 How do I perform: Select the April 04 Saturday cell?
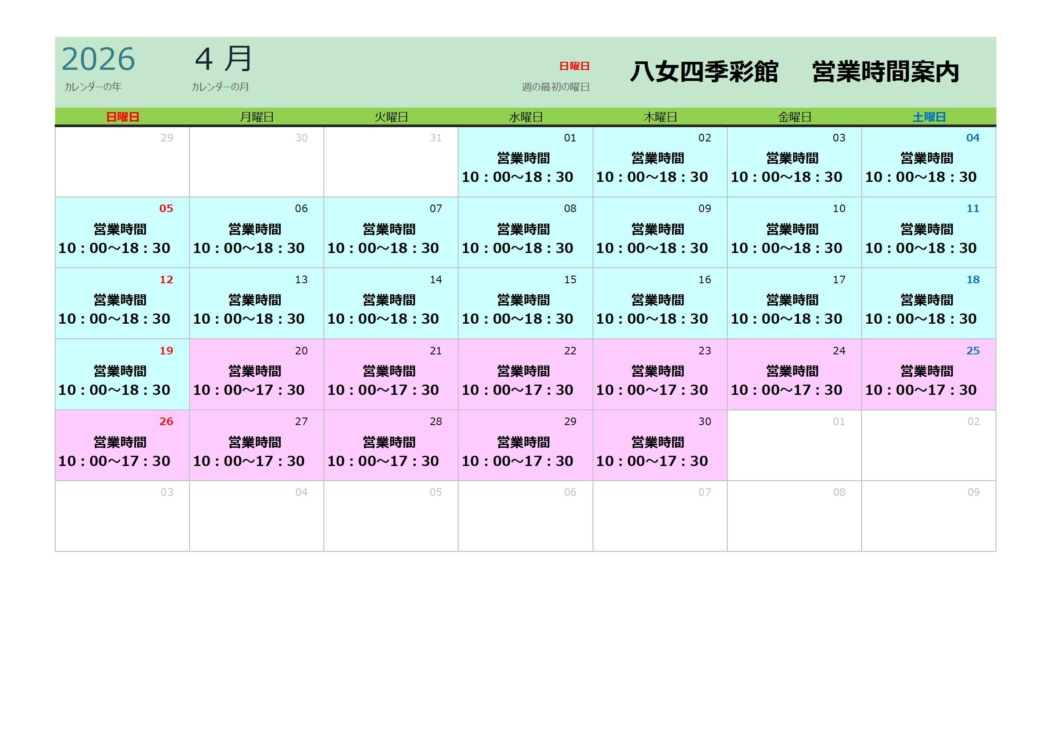click(928, 162)
